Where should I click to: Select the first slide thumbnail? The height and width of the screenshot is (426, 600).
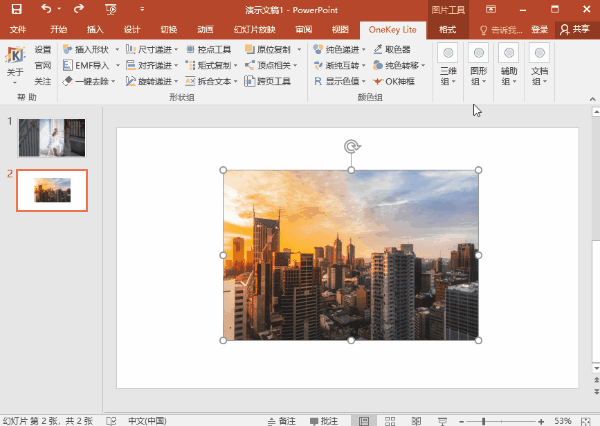pyautogui.click(x=51, y=138)
